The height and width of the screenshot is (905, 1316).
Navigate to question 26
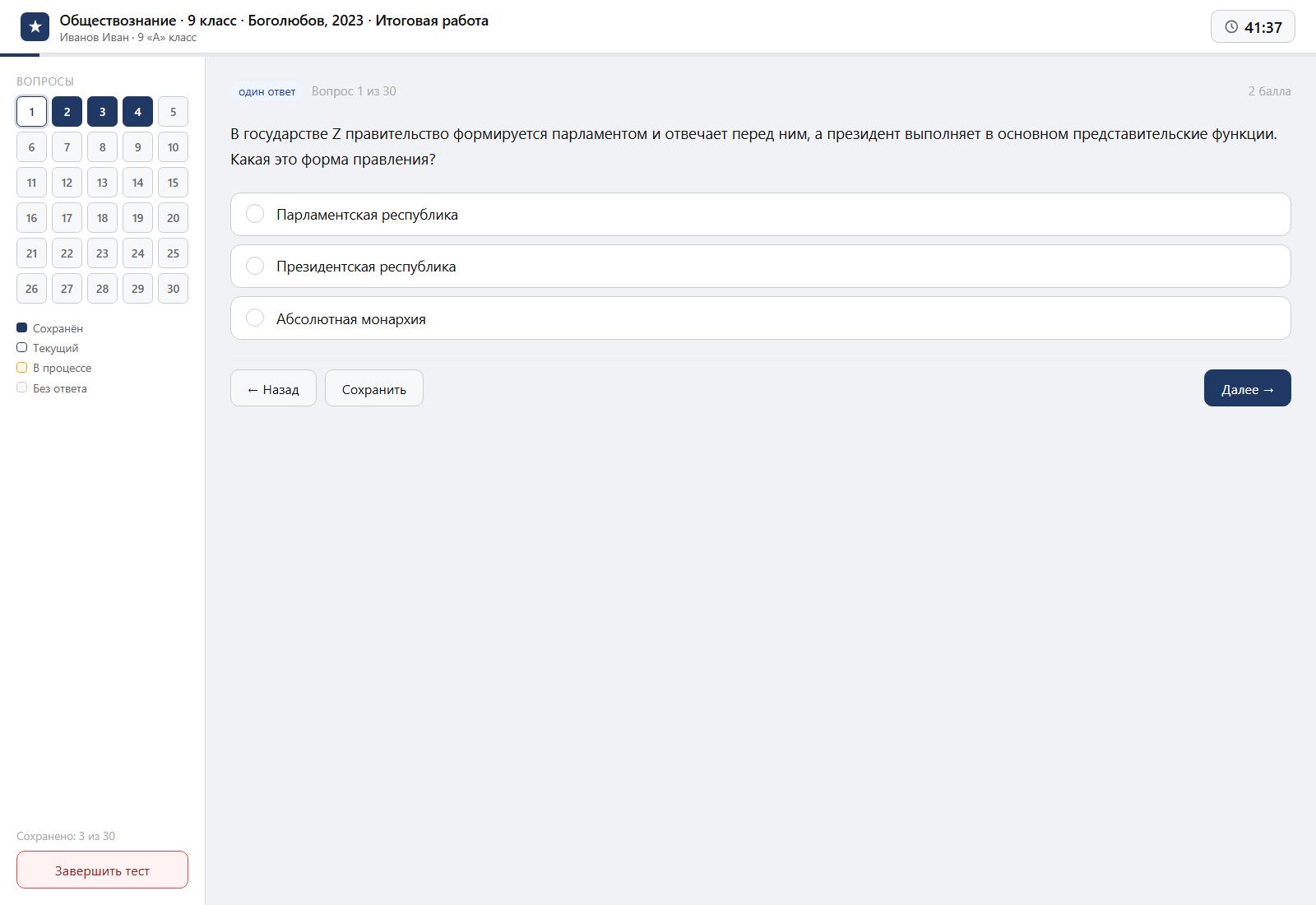click(x=31, y=289)
